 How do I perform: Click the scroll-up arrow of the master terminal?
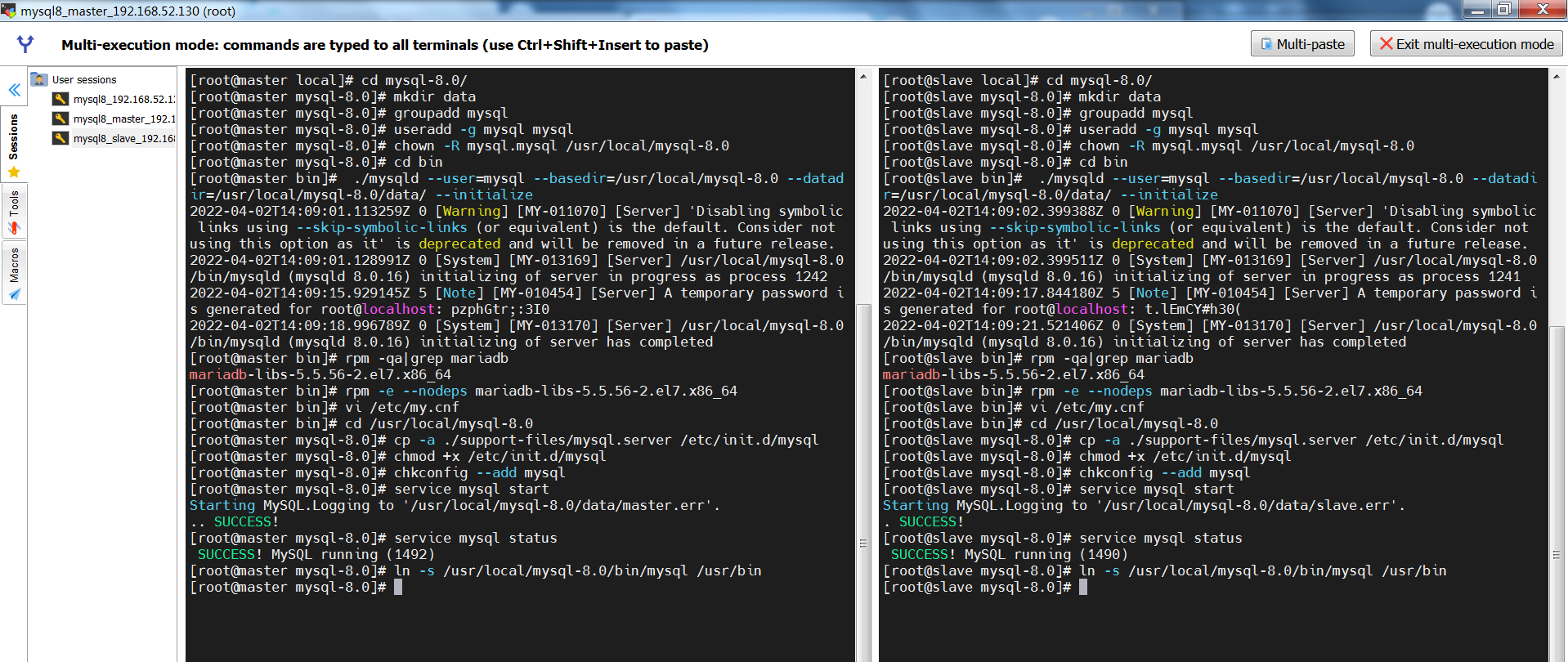tap(863, 76)
